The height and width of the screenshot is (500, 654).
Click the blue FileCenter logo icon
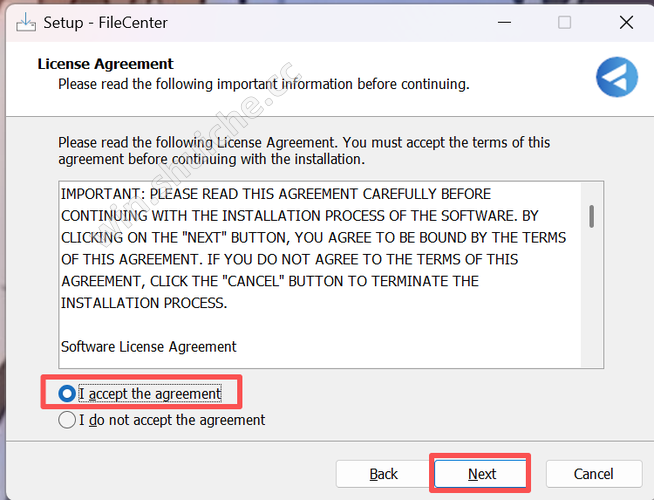tap(616, 77)
